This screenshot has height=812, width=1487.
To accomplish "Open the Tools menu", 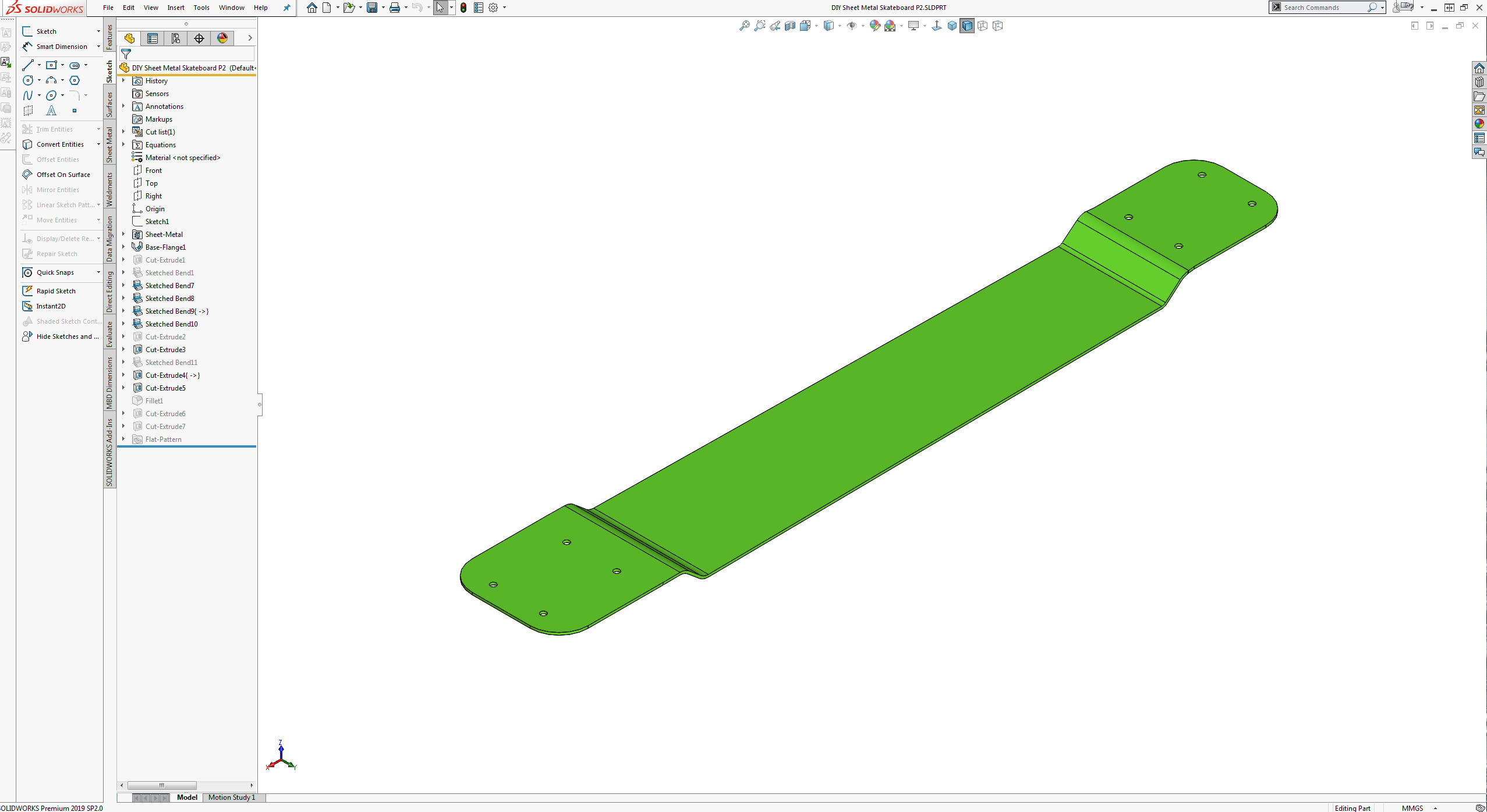I will (201, 8).
